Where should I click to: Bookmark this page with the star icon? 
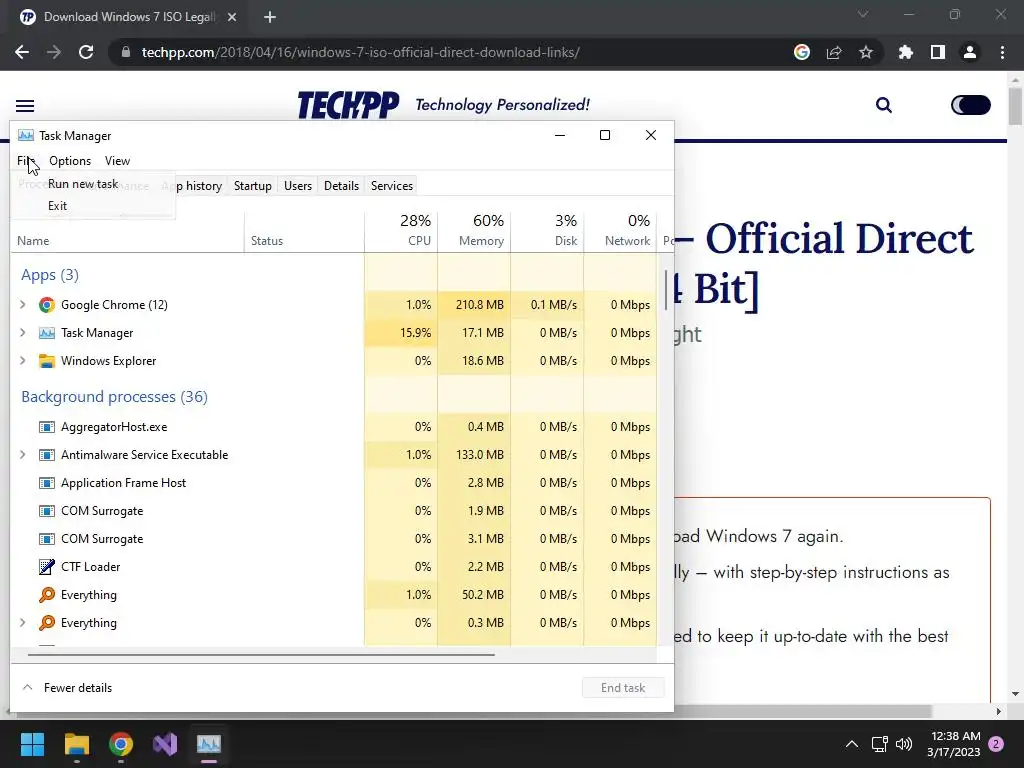point(866,52)
